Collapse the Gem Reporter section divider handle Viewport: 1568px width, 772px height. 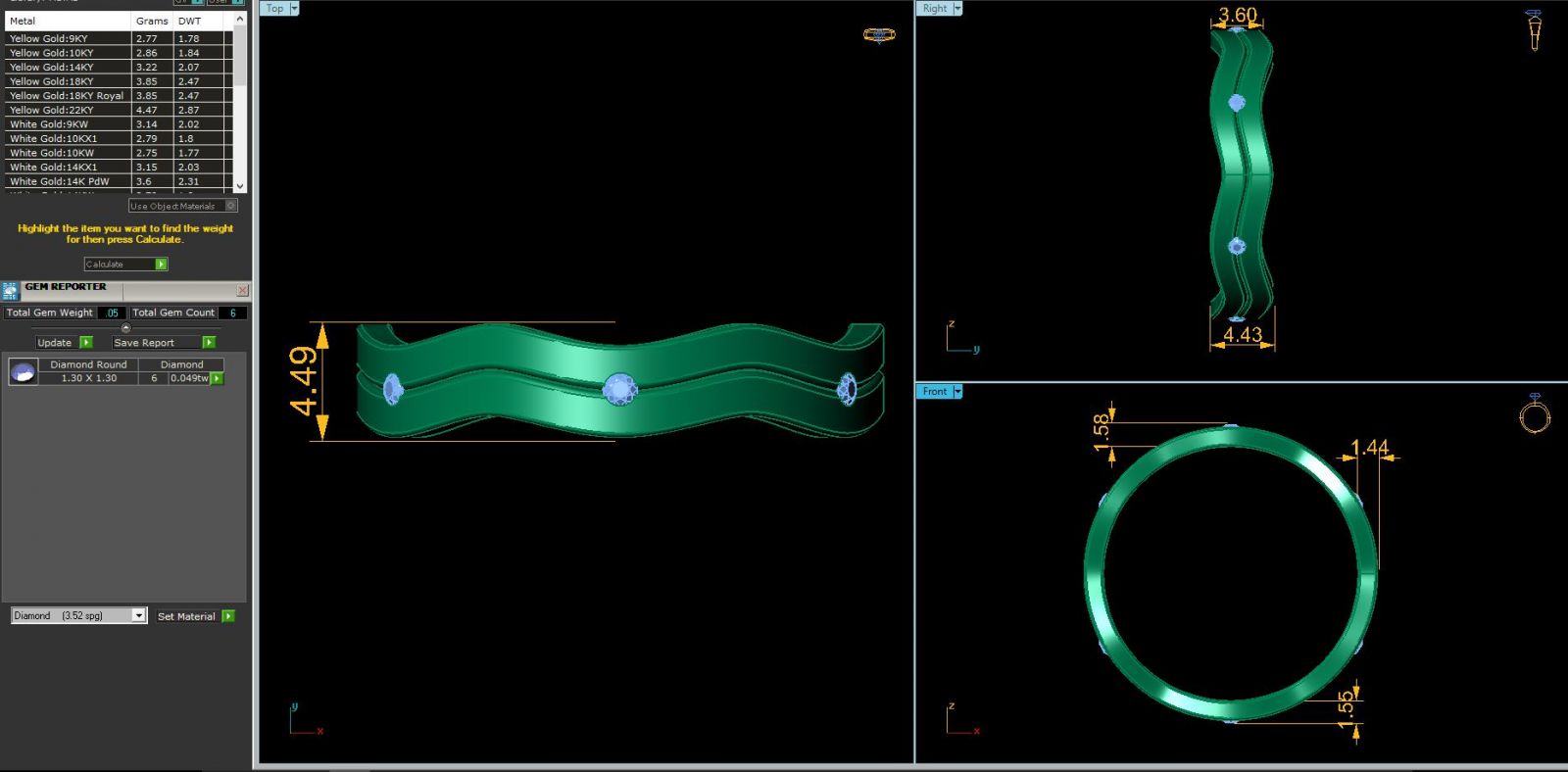125,327
